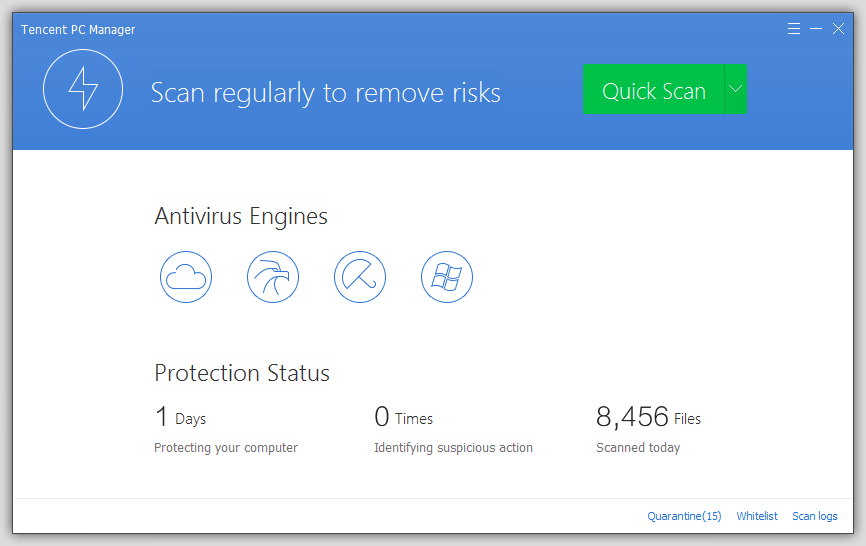Click the Protection Status heading
Image resolution: width=866 pixels, height=546 pixels.
242,373
